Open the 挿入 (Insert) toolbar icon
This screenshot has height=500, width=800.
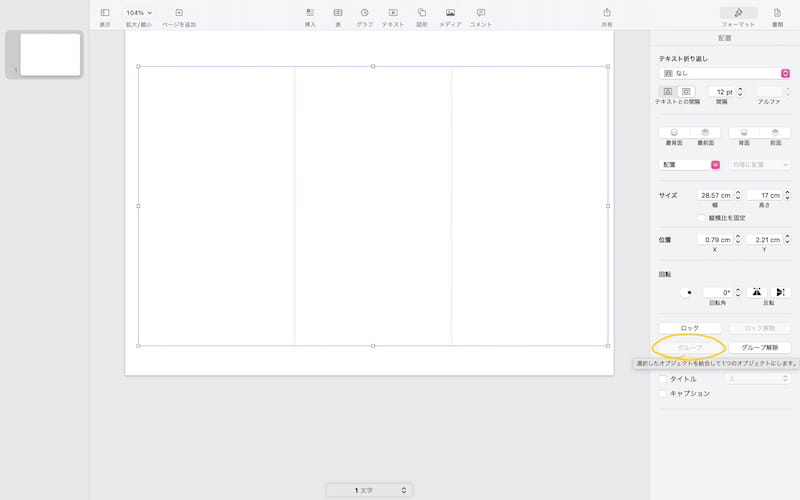(x=310, y=13)
